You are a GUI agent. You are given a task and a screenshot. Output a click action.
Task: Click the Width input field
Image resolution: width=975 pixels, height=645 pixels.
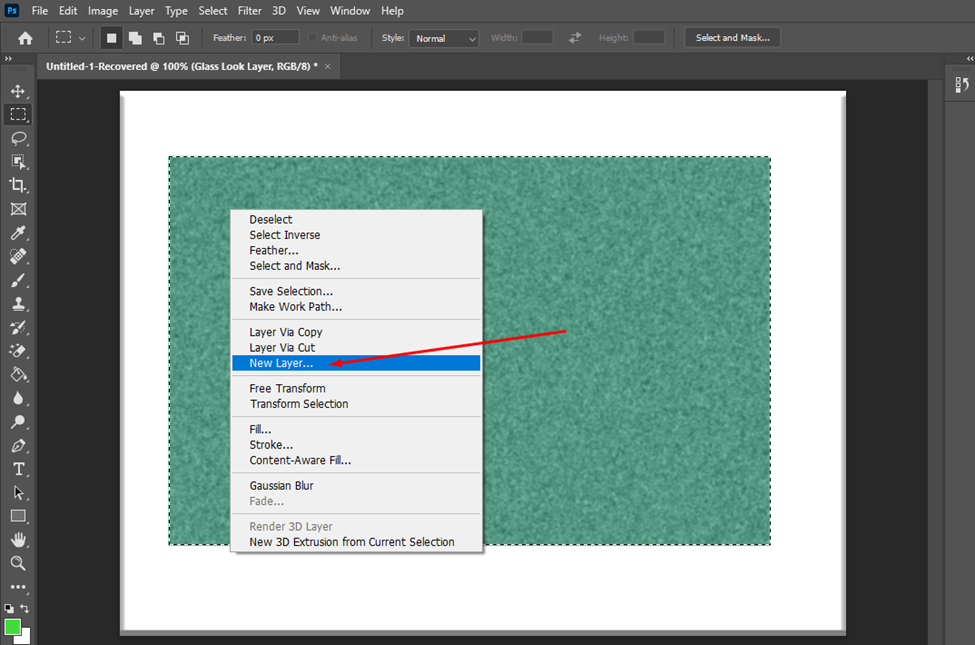click(x=537, y=38)
